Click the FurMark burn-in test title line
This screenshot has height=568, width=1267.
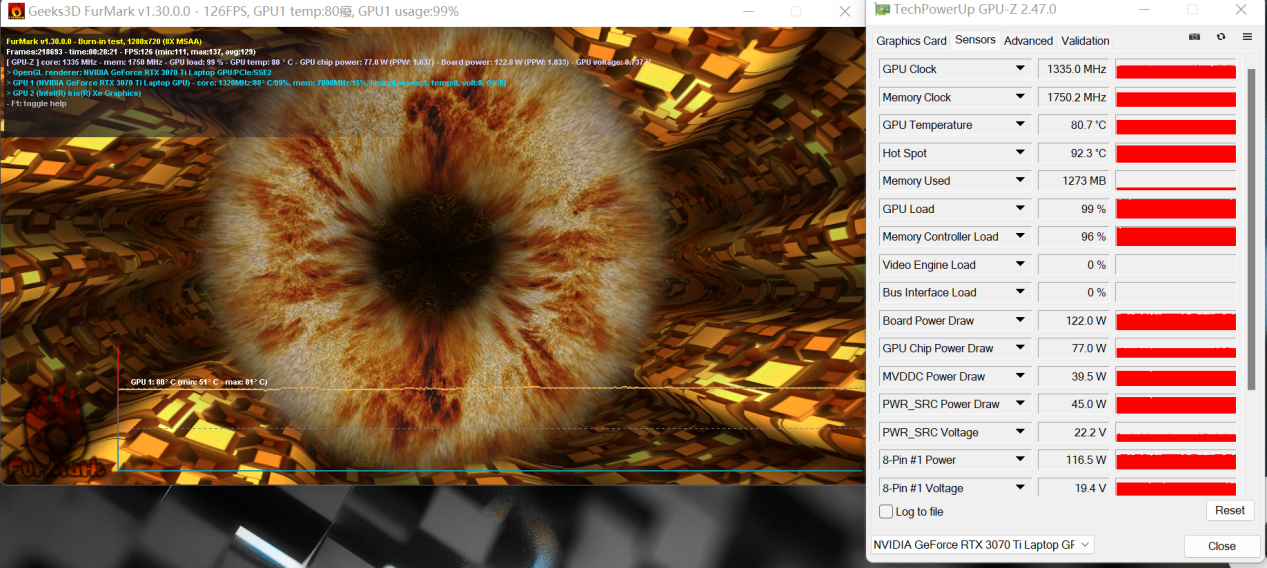pos(105,41)
